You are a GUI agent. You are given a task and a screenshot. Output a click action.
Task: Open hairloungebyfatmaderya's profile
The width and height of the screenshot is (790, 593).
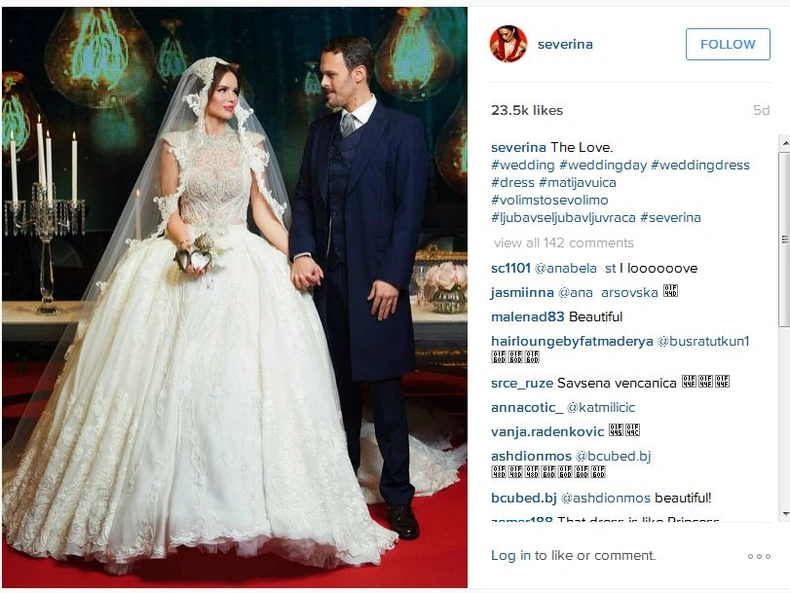click(x=572, y=341)
